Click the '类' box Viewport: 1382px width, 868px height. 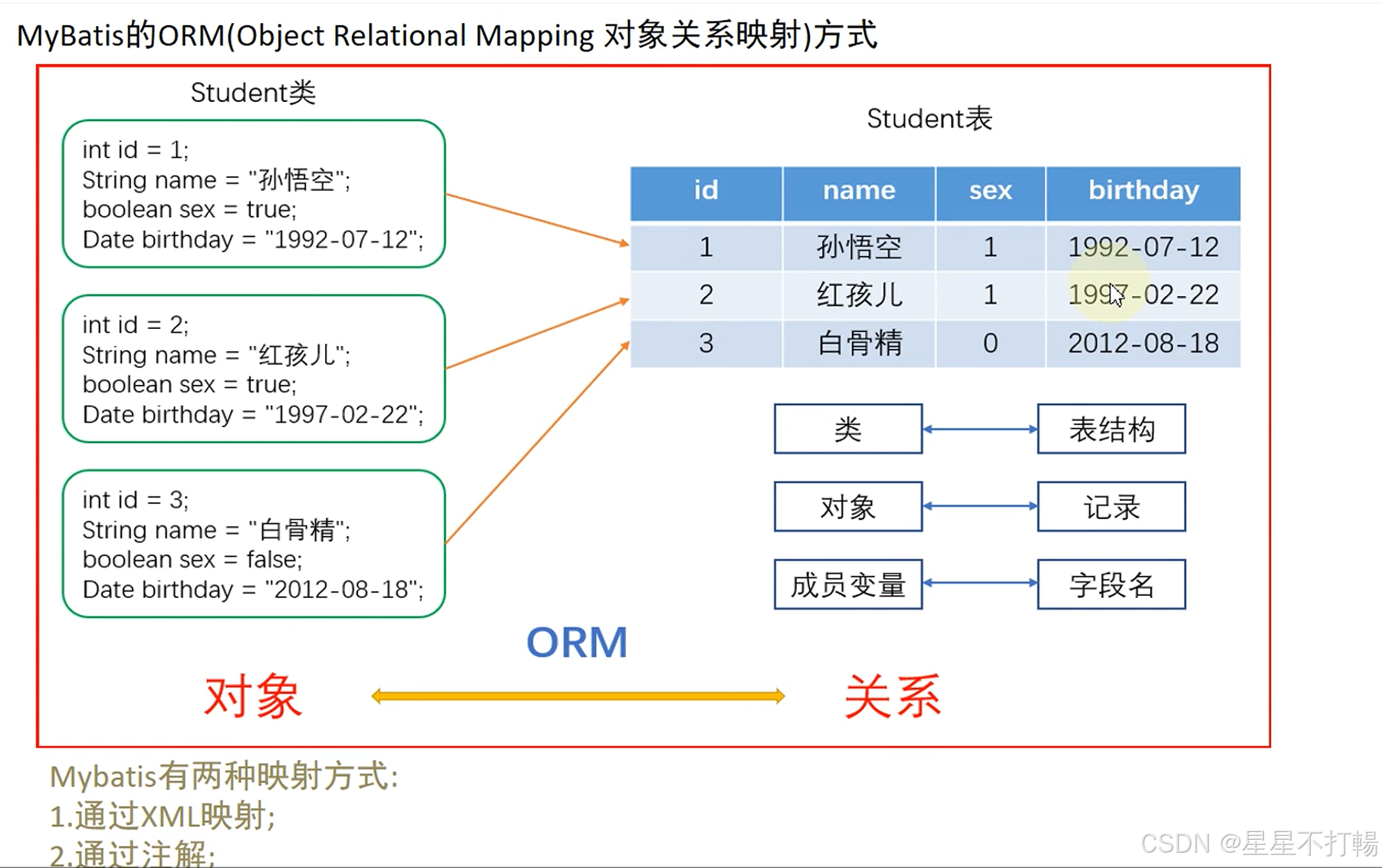coord(848,429)
